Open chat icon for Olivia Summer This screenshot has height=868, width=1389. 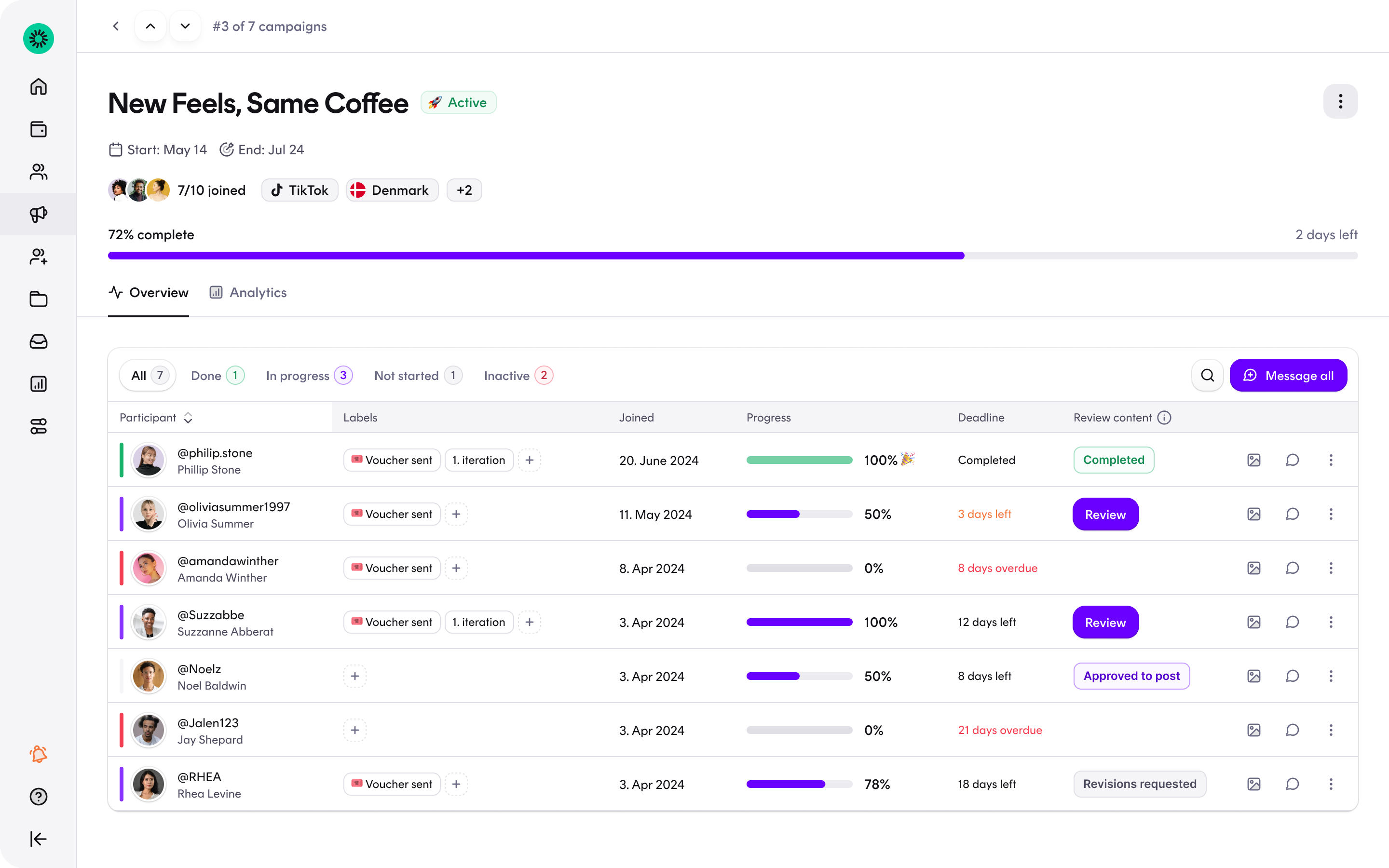click(x=1292, y=514)
